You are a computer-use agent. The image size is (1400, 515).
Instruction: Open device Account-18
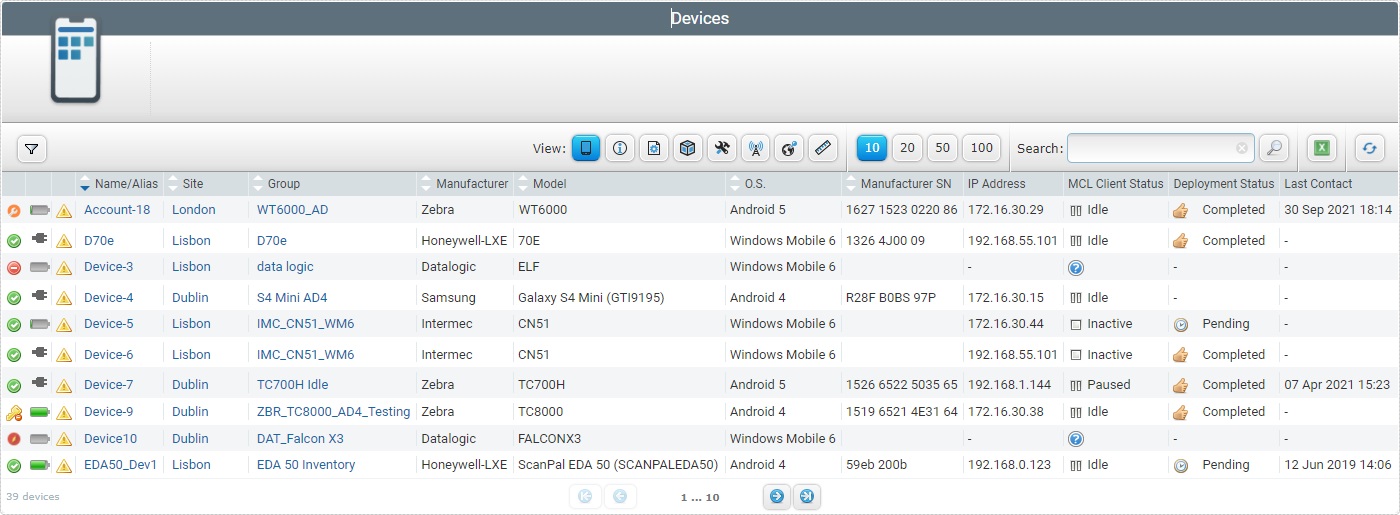coord(117,210)
